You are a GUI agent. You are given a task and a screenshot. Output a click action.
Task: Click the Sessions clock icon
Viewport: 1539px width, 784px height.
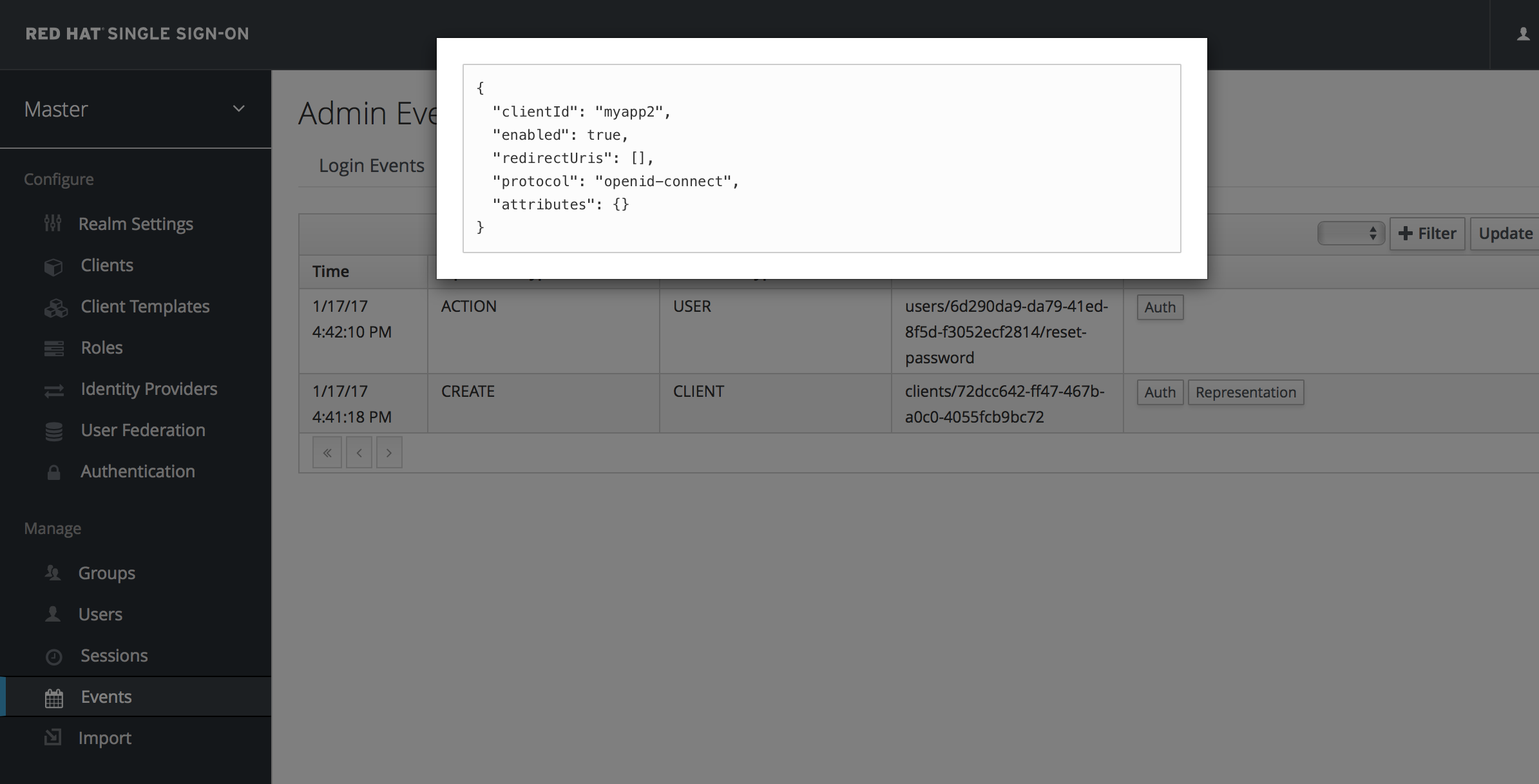point(53,656)
